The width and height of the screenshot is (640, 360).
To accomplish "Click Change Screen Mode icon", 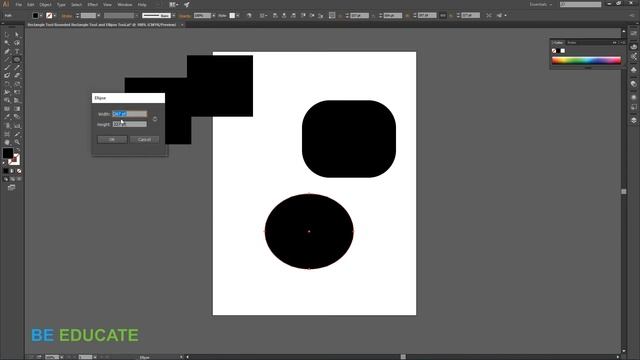I will click(x=11, y=187).
